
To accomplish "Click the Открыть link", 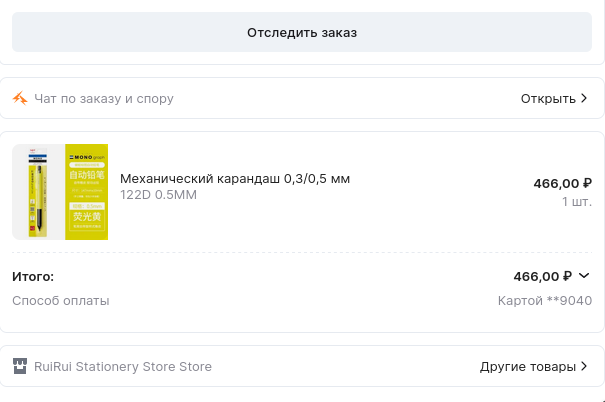I will [547, 98].
